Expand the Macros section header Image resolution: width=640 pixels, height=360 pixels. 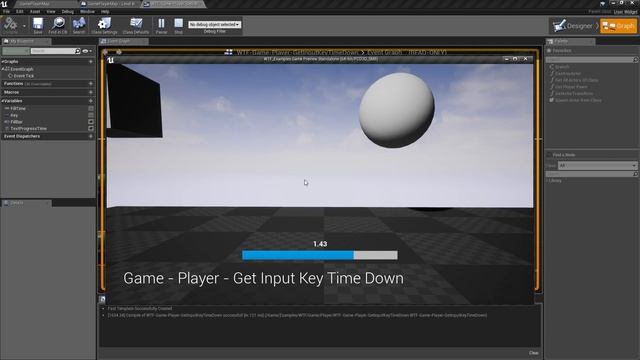pos(11,92)
